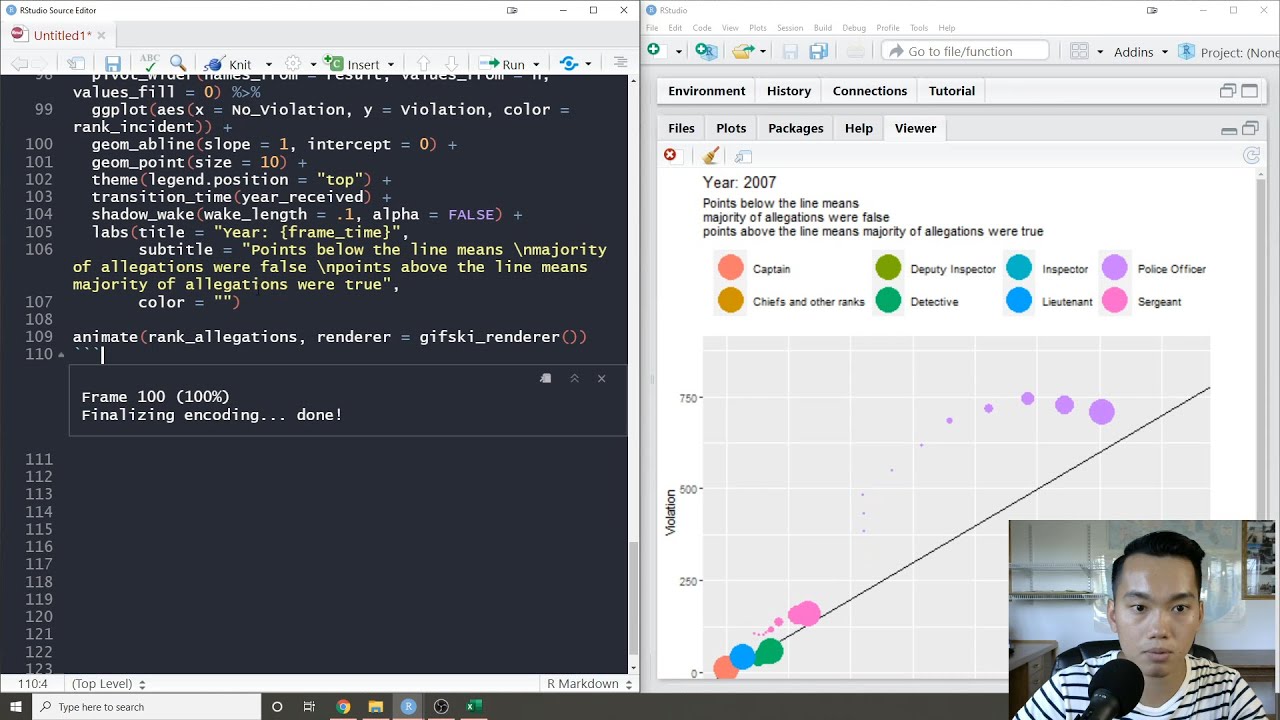Switch to the Plots tab
Image resolution: width=1280 pixels, height=720 pixels.
[x=731, y=128]
